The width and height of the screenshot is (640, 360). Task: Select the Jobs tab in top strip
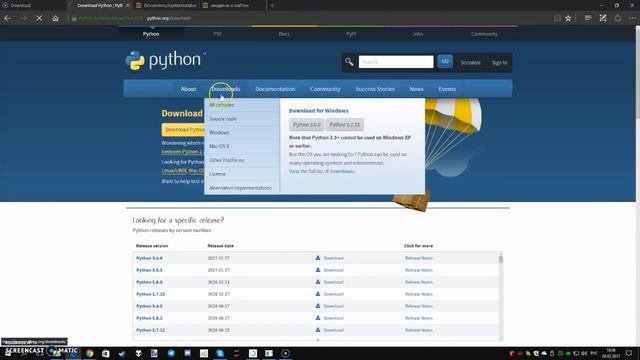(418, 34)
